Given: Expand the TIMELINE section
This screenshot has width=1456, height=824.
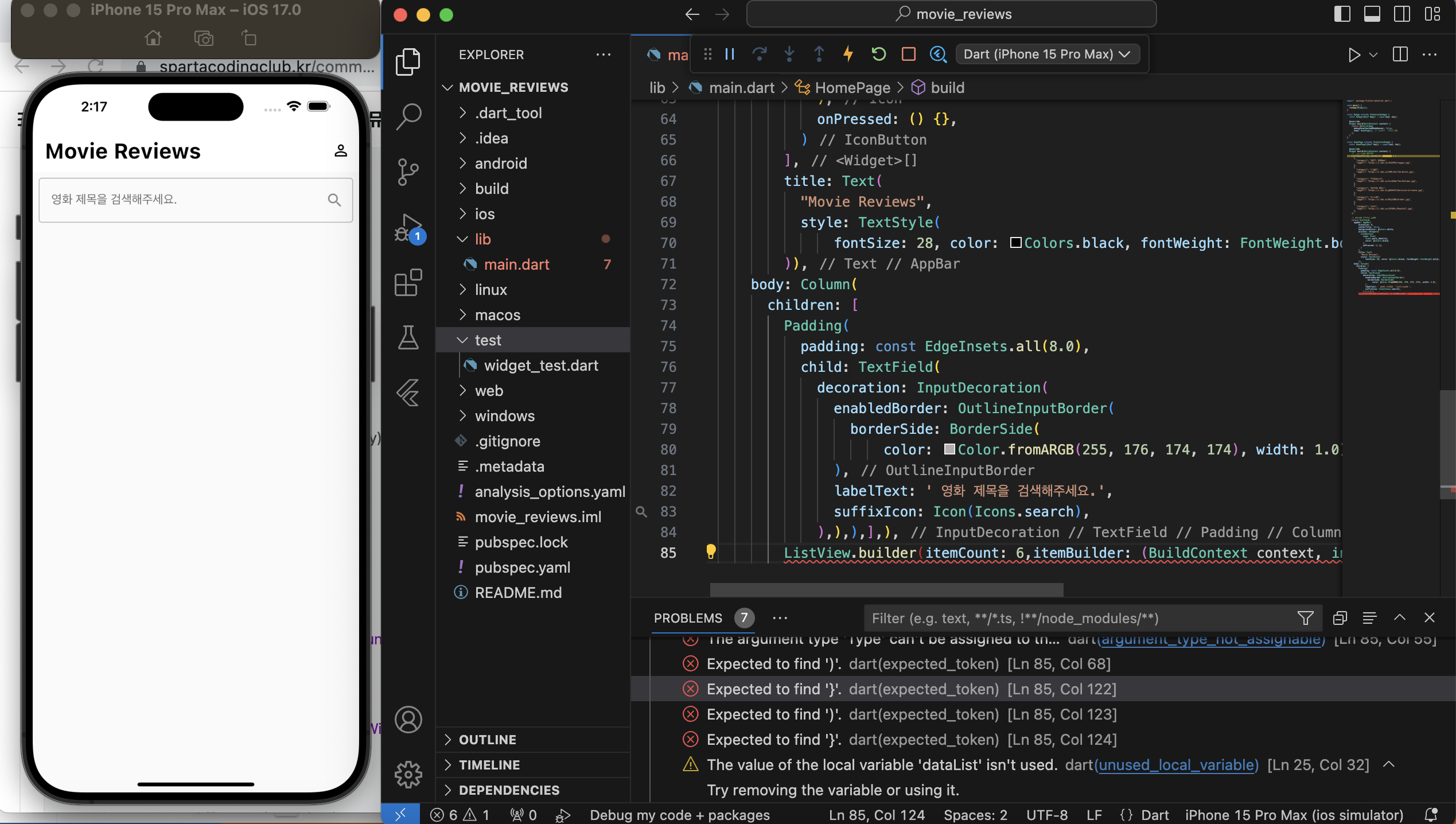Looking at the screenshot, I should 534,765.
